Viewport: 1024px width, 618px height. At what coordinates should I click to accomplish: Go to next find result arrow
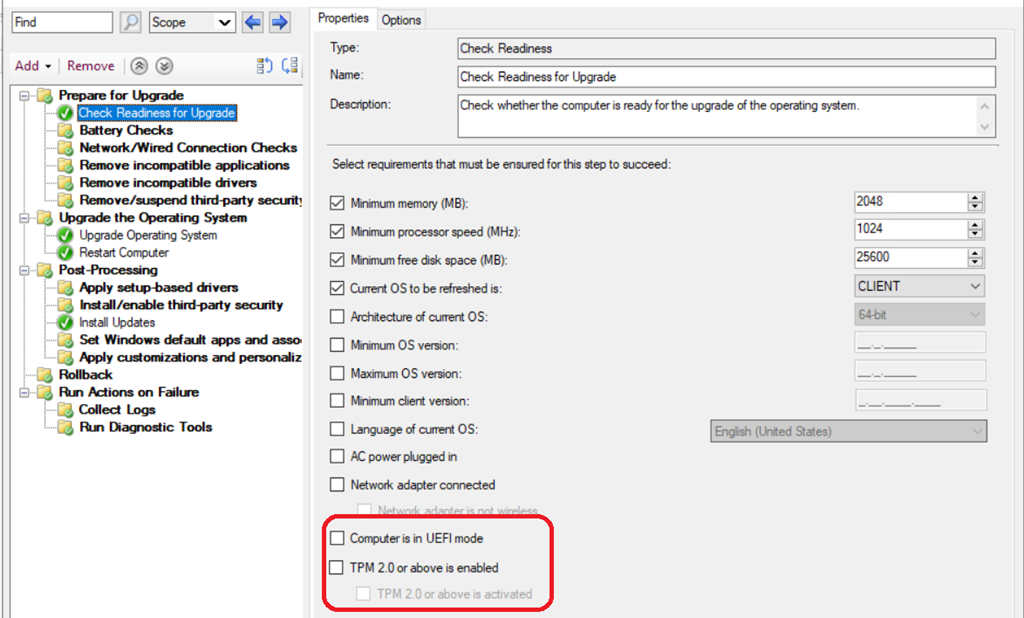(280, 22)
